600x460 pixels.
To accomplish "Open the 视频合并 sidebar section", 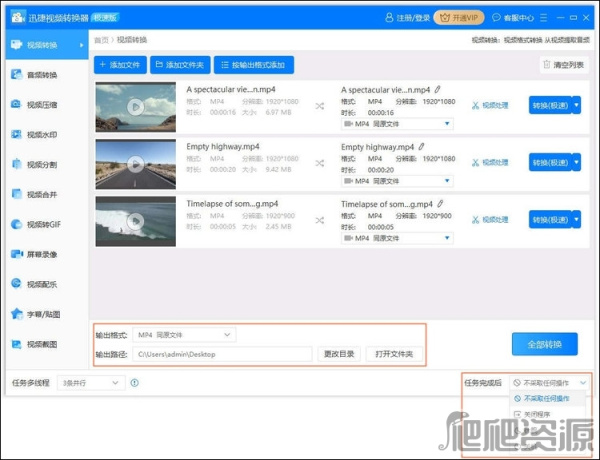I will [47, 194].
